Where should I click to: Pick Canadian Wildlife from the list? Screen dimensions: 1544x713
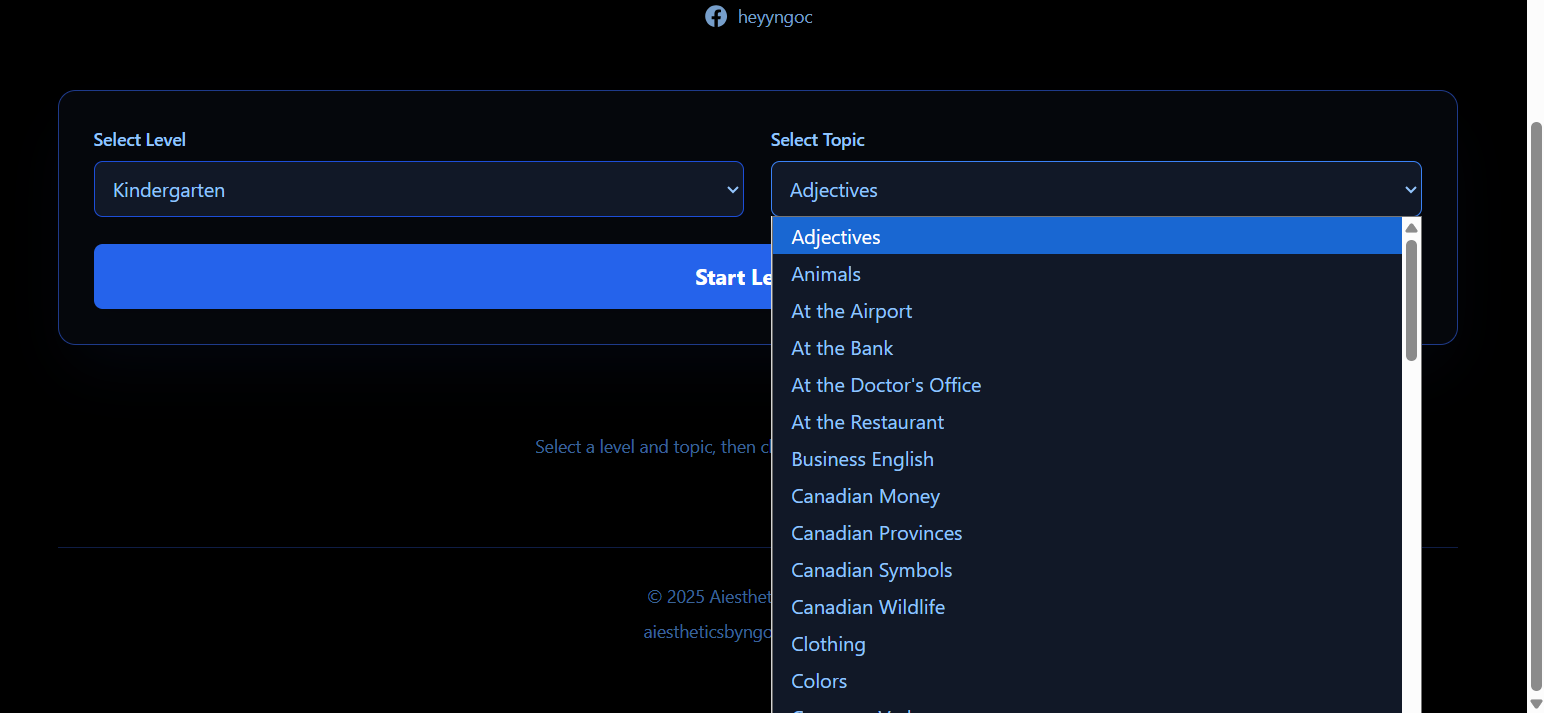tap(868, 607)
